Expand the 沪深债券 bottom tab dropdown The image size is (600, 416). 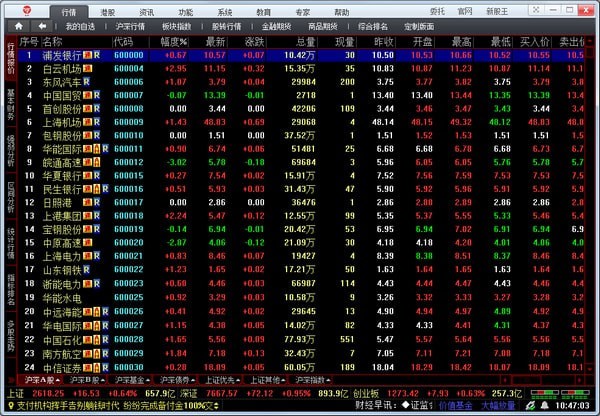coord(193,380)
